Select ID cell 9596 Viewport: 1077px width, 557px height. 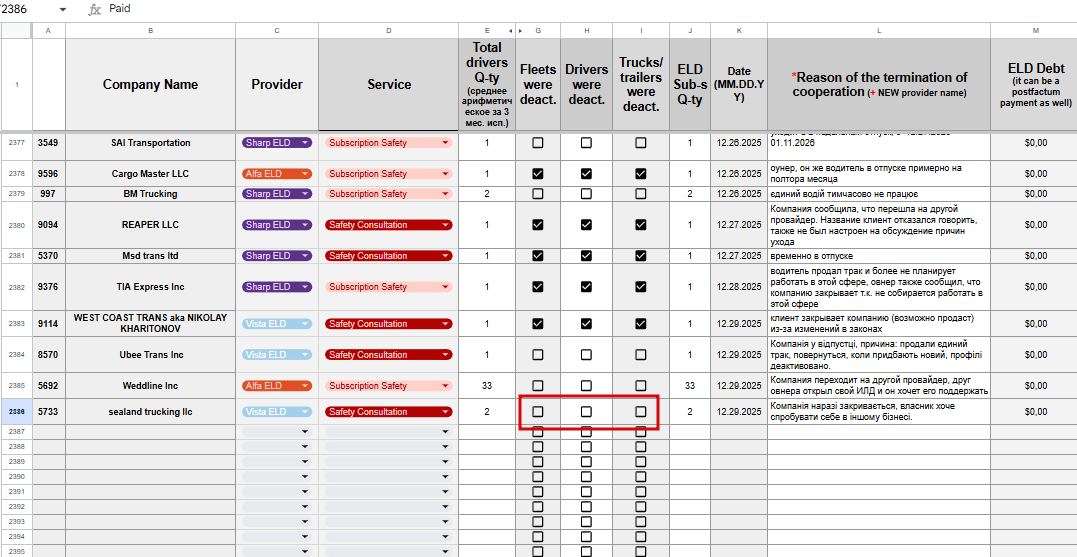click(48, 174)
